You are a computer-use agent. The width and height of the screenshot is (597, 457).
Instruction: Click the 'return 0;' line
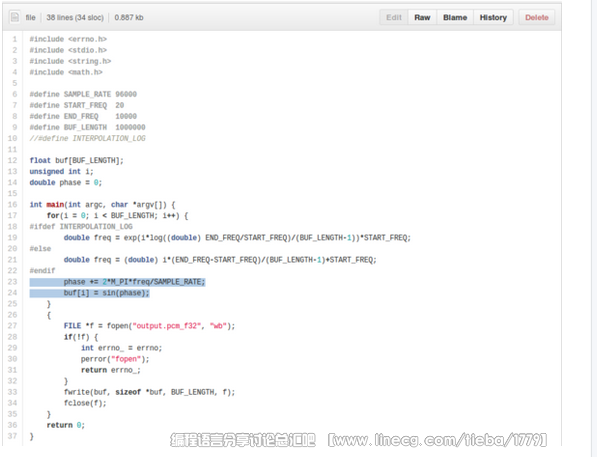click(66, 425)
